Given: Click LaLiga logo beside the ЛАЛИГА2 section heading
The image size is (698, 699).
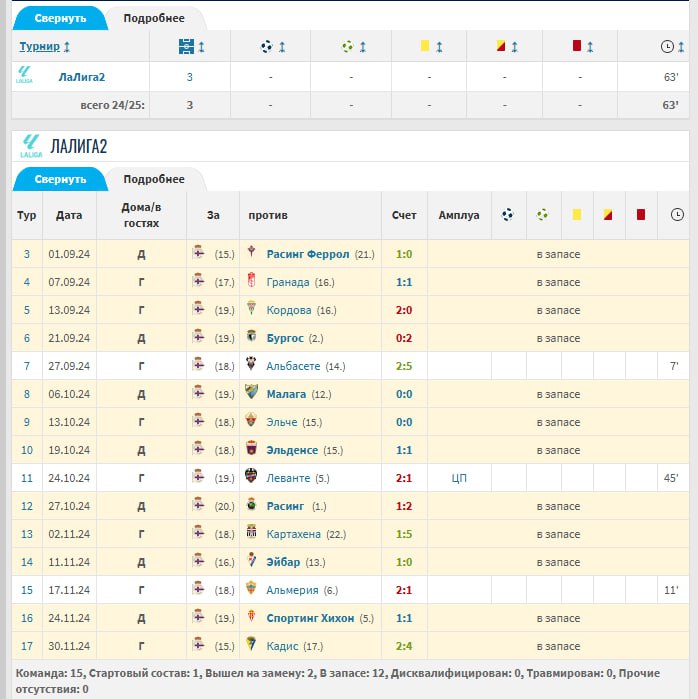Looking at the screenshot, I should (x=30, y=146).
